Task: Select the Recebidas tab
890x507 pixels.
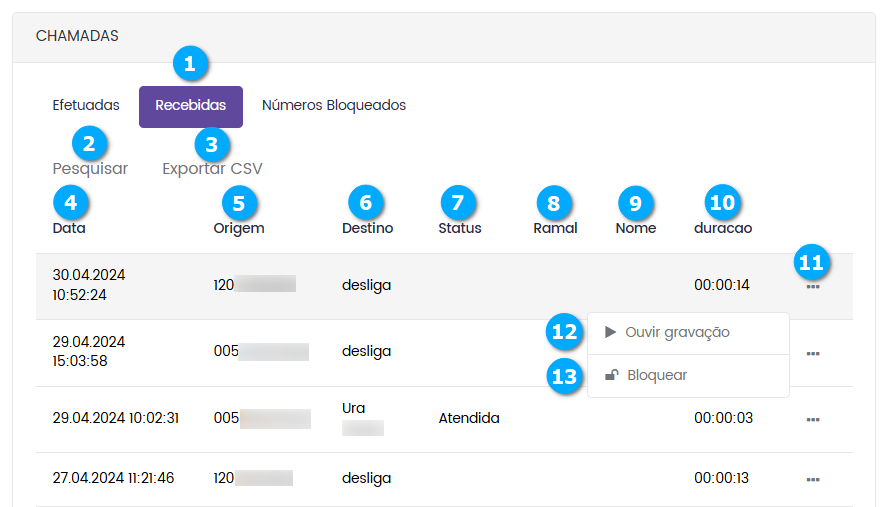Action: click(x=190, y=105)
